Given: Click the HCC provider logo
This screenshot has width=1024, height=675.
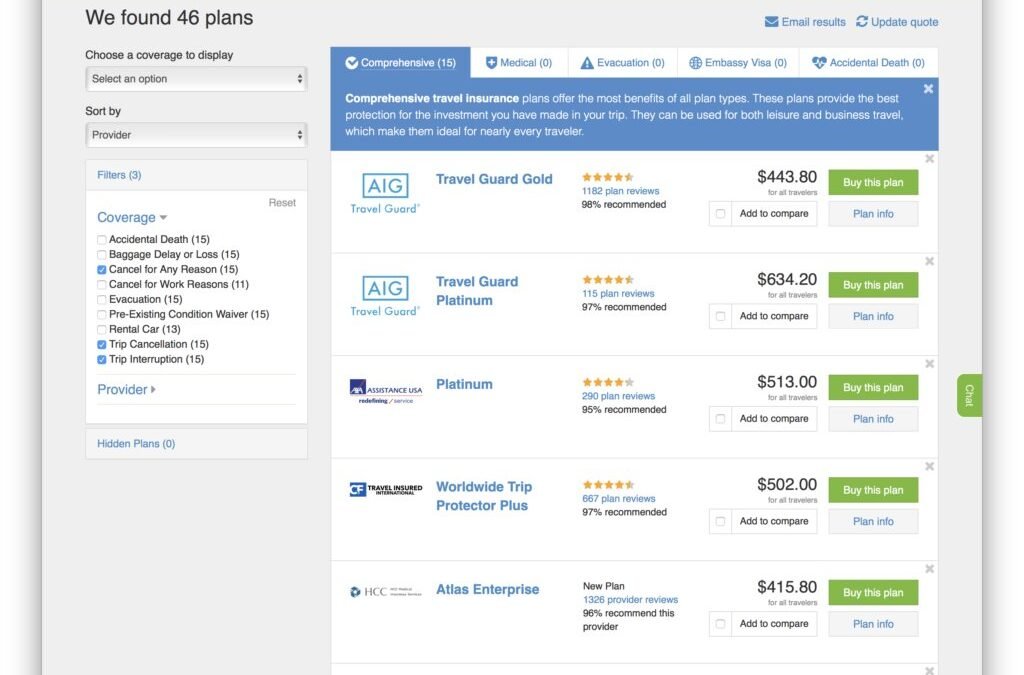Looking at the screenshot, I should pos(385,591).
